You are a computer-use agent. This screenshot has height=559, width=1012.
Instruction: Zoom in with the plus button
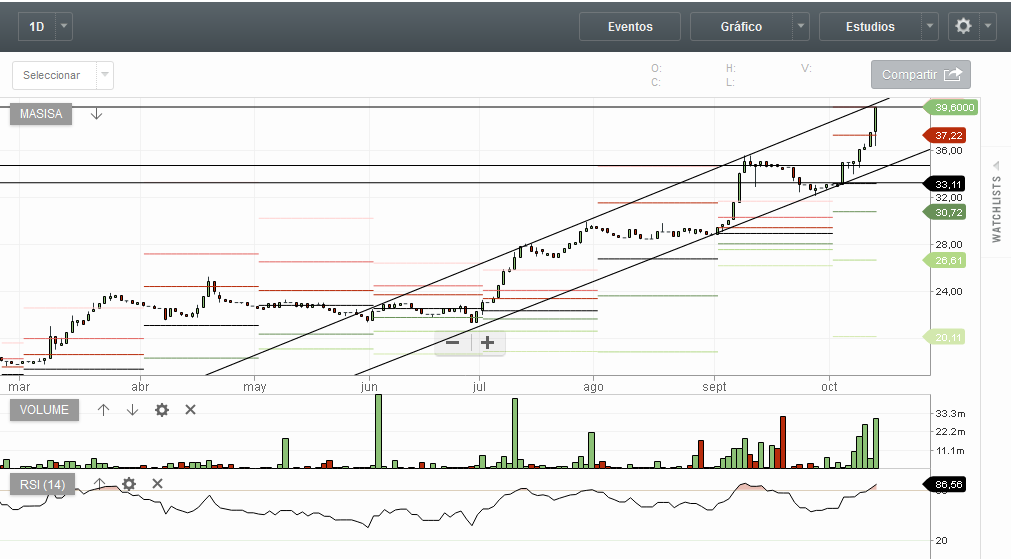click(x=487, y=342)
